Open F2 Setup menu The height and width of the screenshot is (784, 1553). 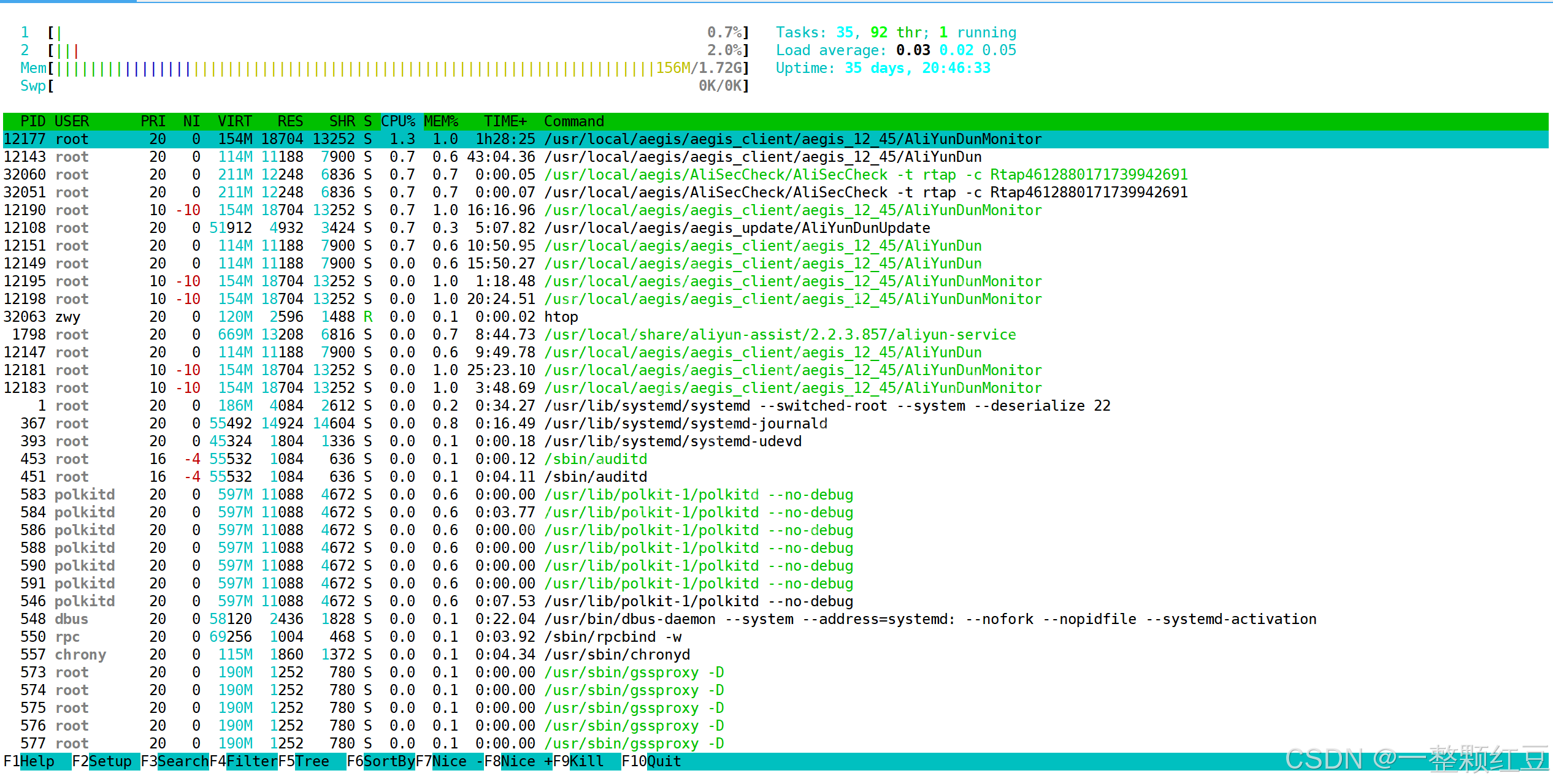tap(110, 761)
